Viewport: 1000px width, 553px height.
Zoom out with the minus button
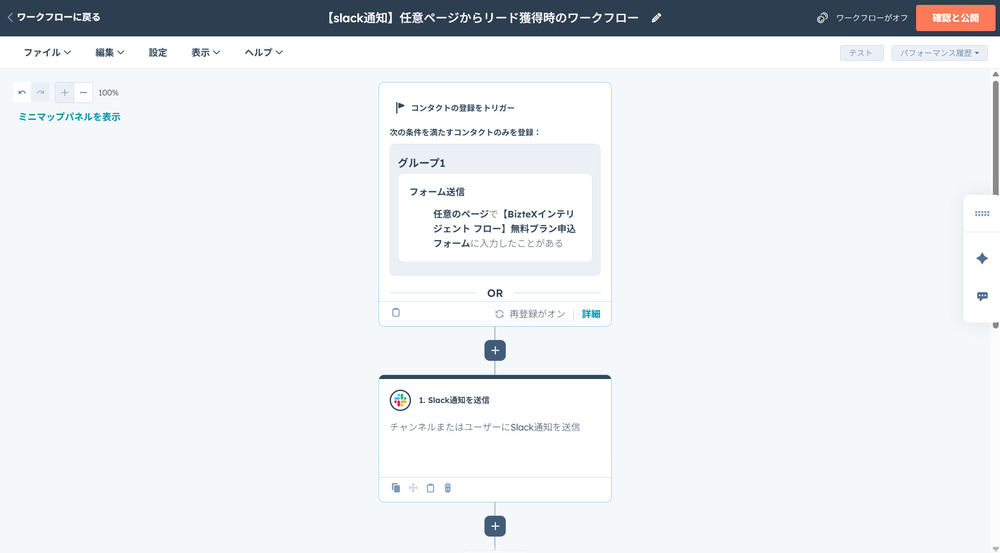click(x=83, y=92)
